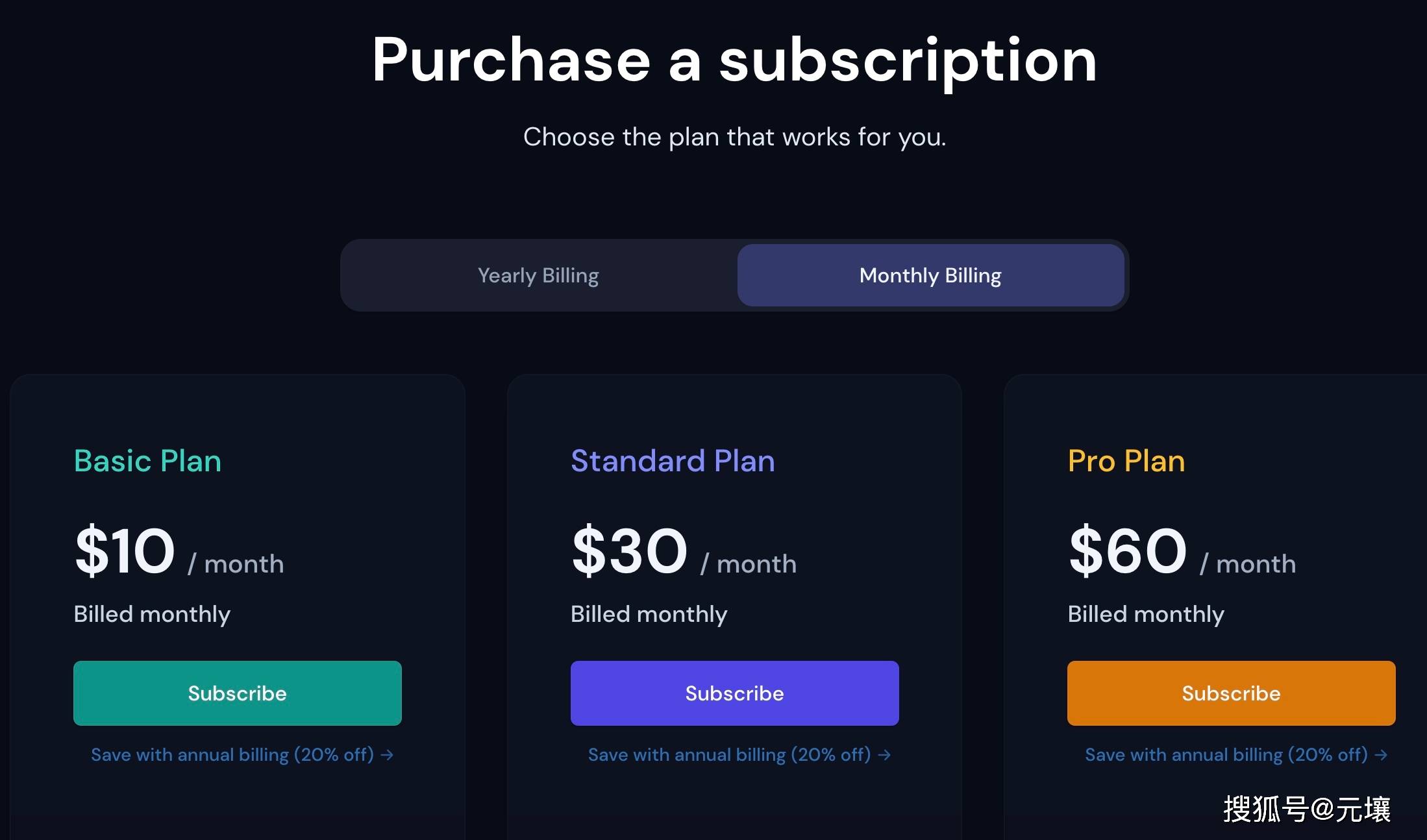Click the Basic Plan title
The height and width of the screenshot is (840, 1427).
tap(147, 461)
